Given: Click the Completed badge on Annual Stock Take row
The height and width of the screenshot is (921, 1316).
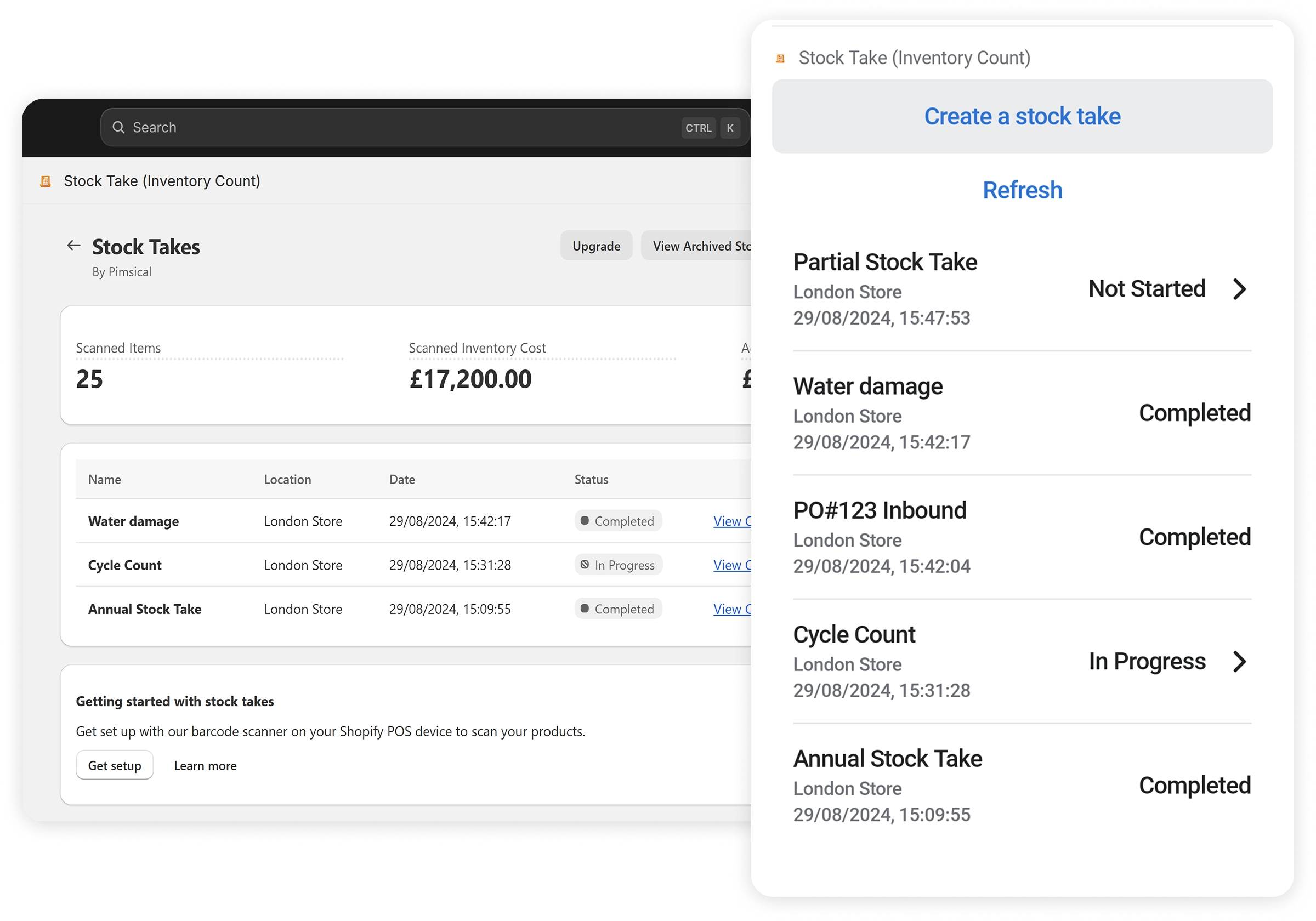Looking at the screenshot, I should (x=618, y=609).
